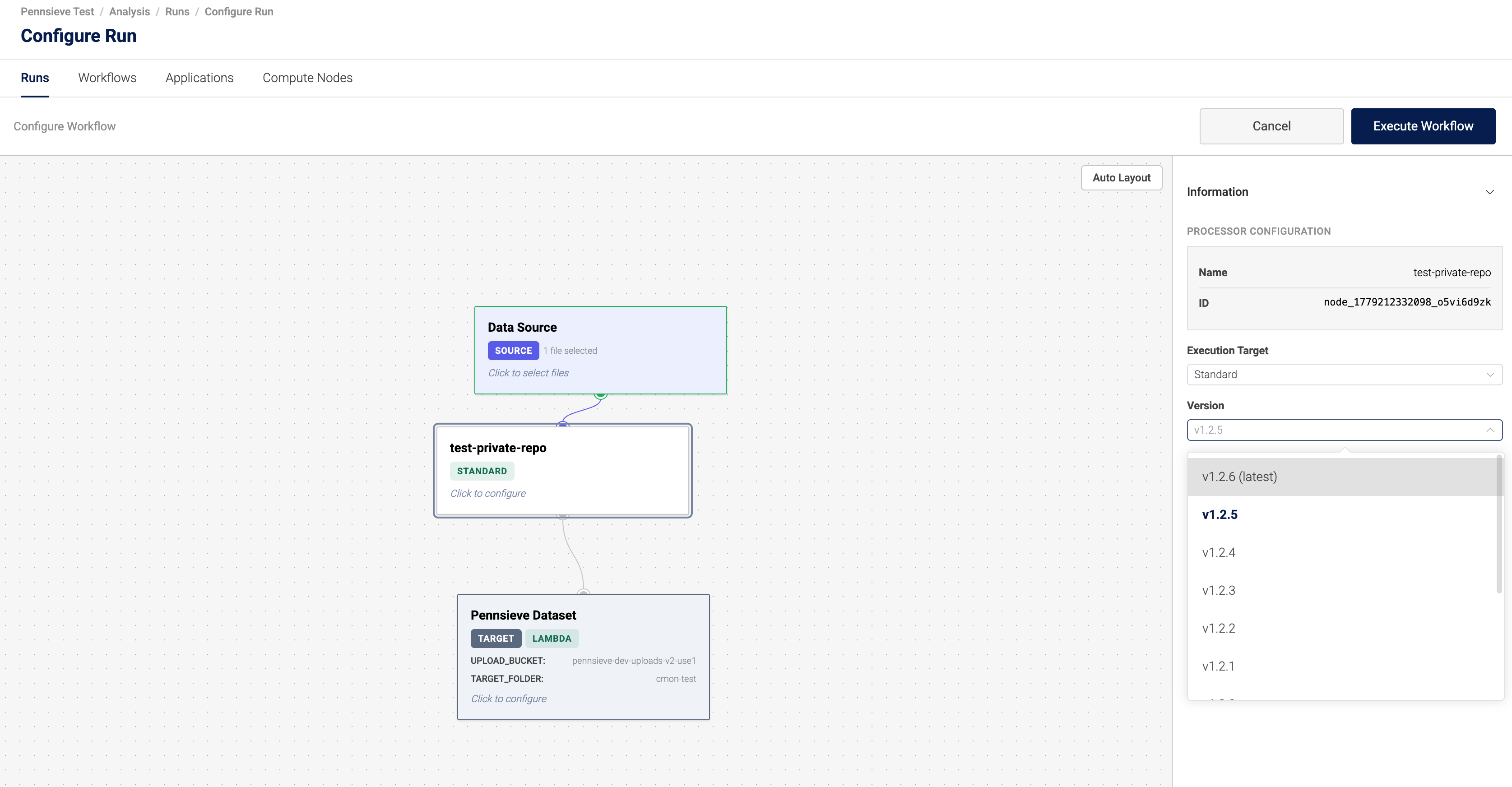This screenshot has width=1512, height=787.
Task: Switch to the Runs tab
Action: pyautogui.click(x=35, y=78)
